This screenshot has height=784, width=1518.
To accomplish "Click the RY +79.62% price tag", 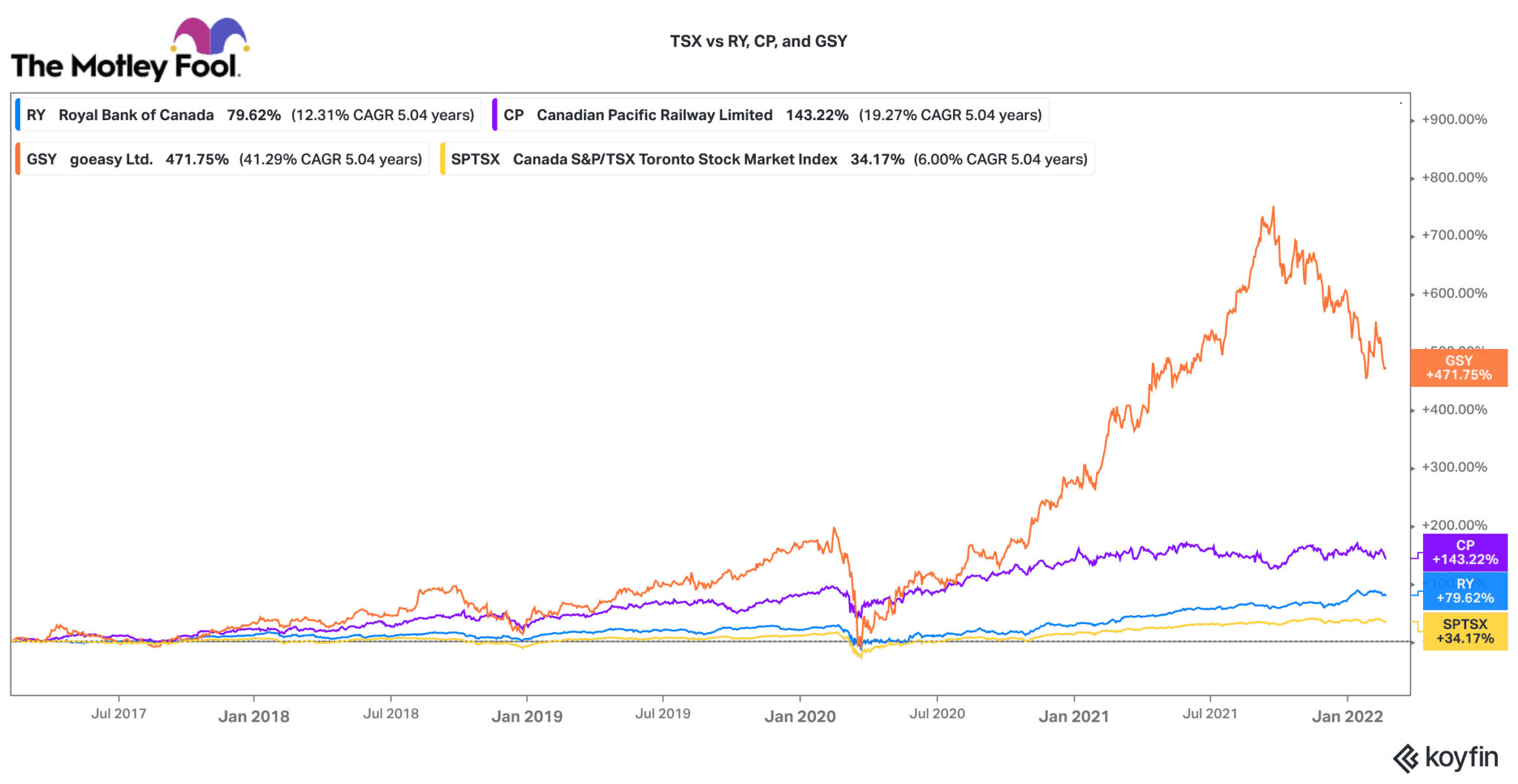I will 1465,591.
